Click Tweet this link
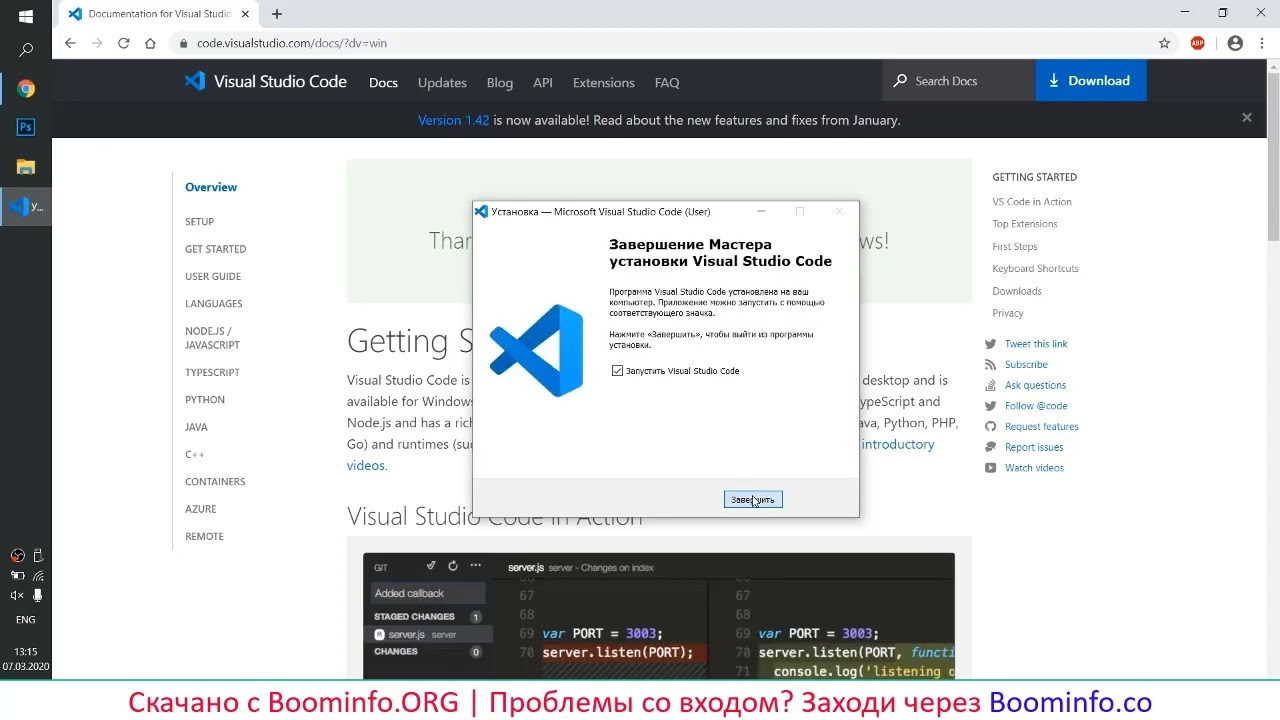Image resolution: width=1280 pixels, height=720 pixels. coord(1036,344)
